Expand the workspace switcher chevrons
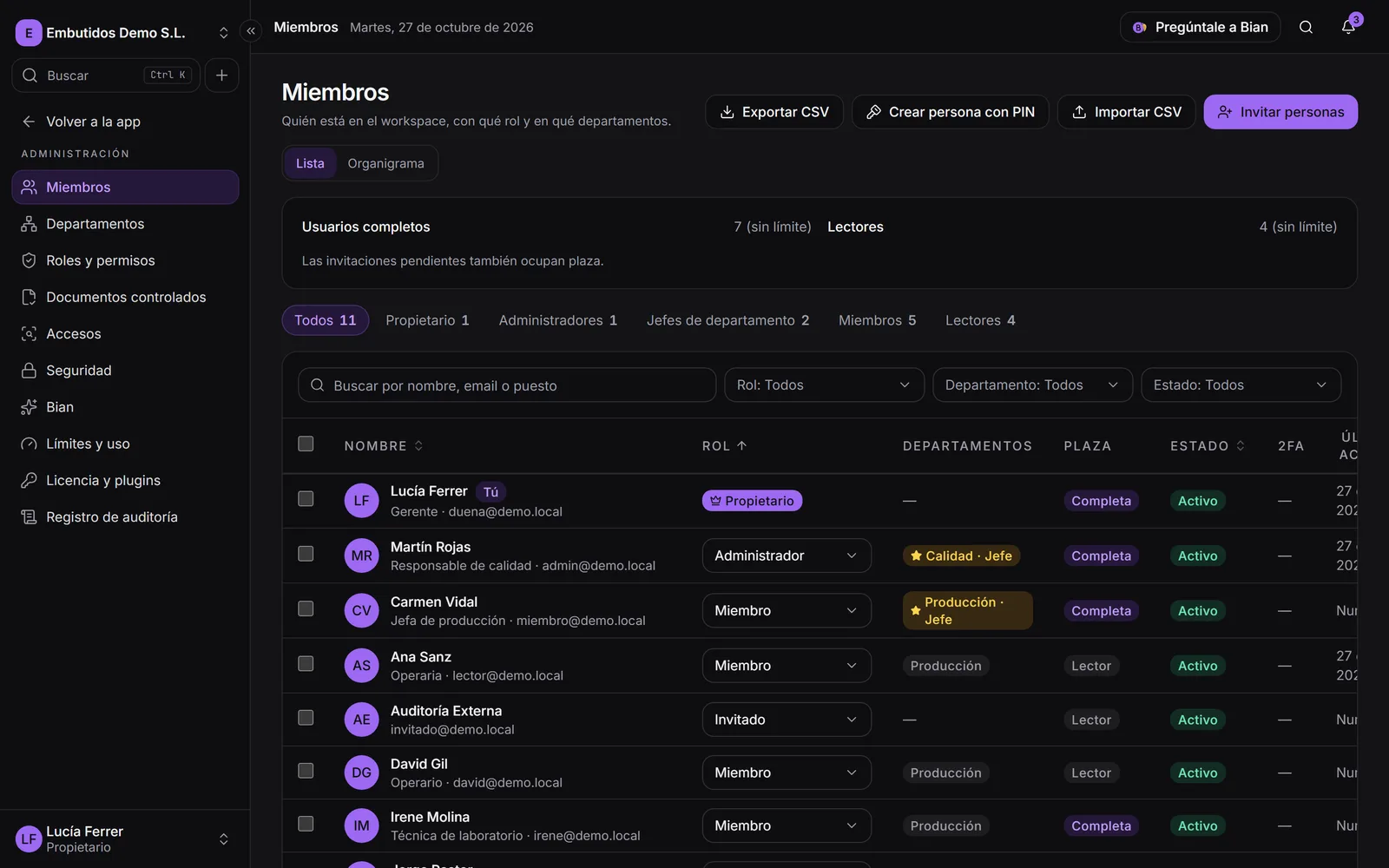1389x868 pixels. (223, 33)
